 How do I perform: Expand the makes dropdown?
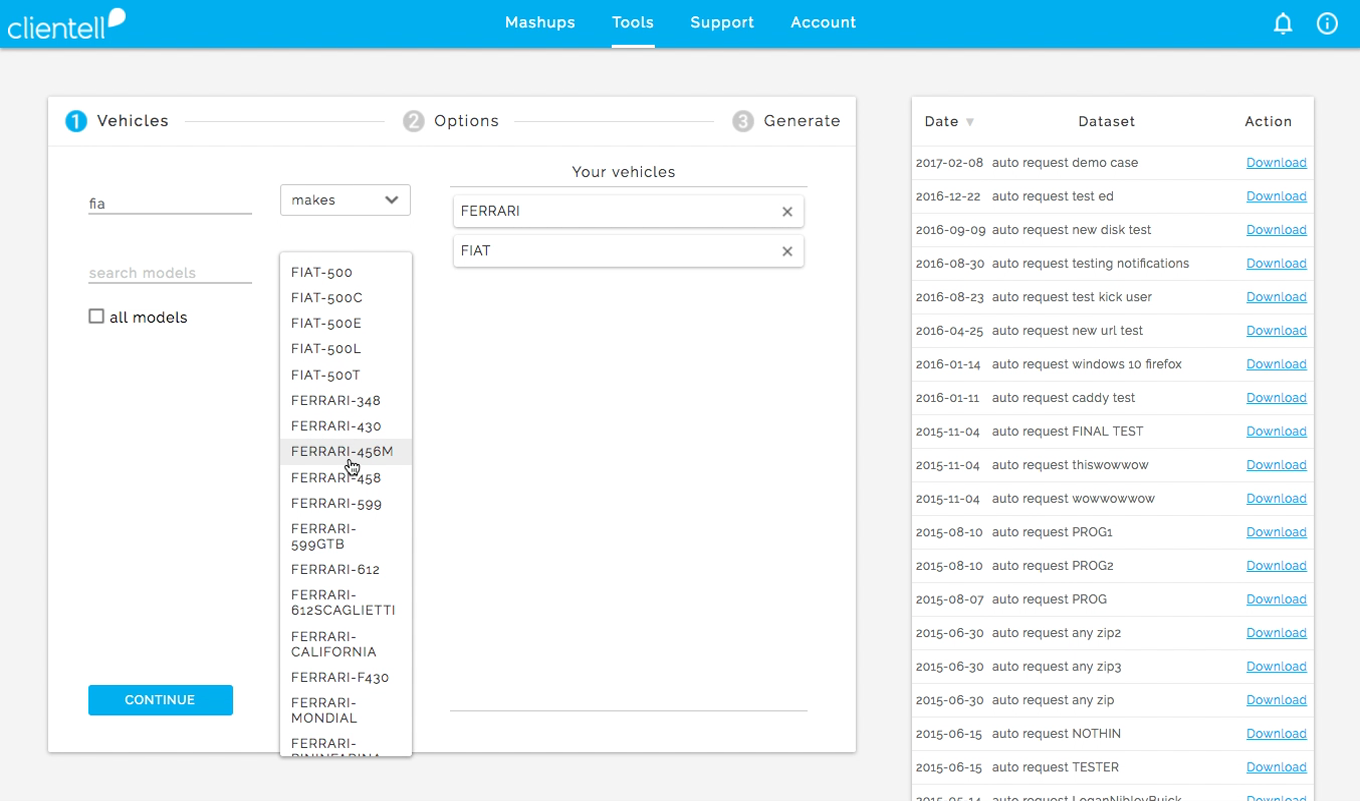coord(345,200)
